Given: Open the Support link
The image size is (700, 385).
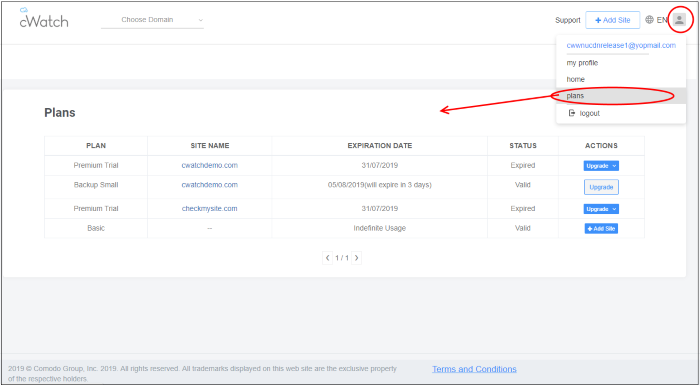Looking at the screenshot, I should (567, 20).
